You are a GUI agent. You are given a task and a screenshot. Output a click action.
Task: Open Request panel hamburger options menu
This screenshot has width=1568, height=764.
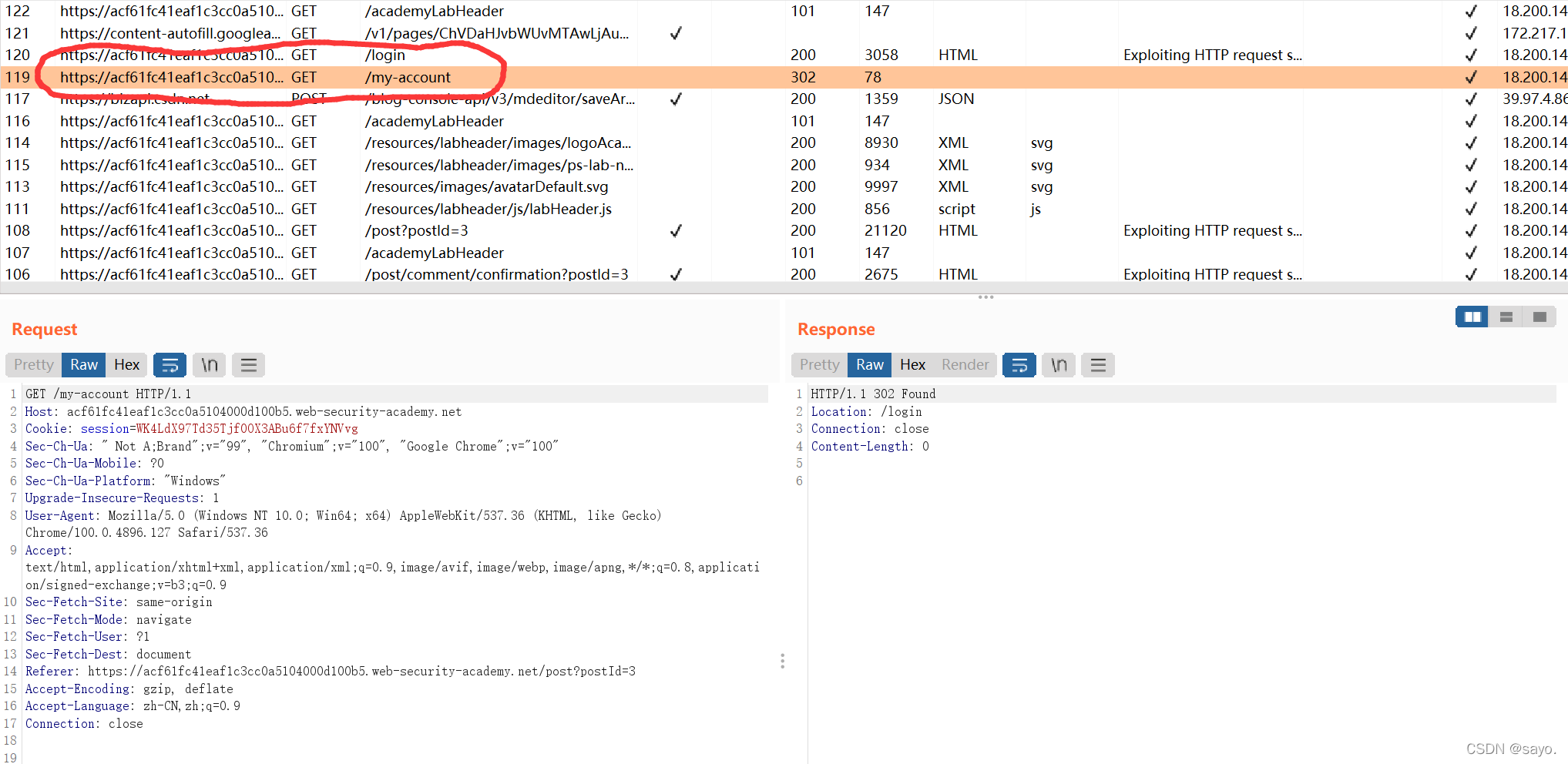(248, 365)
